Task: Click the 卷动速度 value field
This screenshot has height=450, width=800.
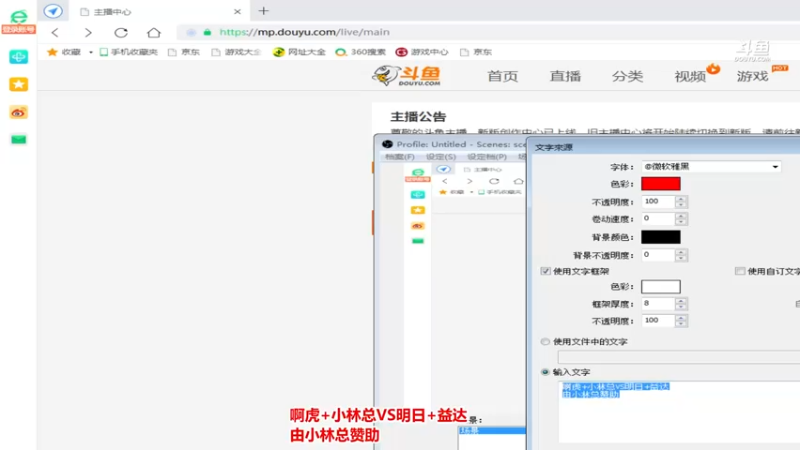Action: [x=658, y=219]
